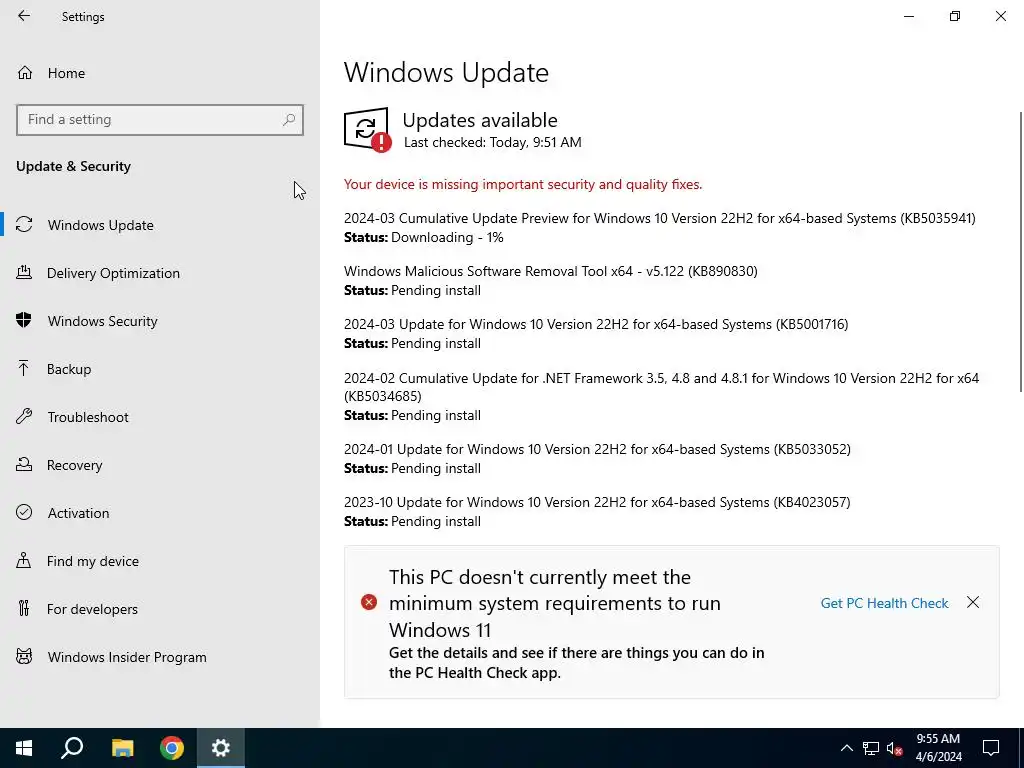
Task: Click the Downloading - 1% status text
Action: pyautogui.click(x=447, y=237)
